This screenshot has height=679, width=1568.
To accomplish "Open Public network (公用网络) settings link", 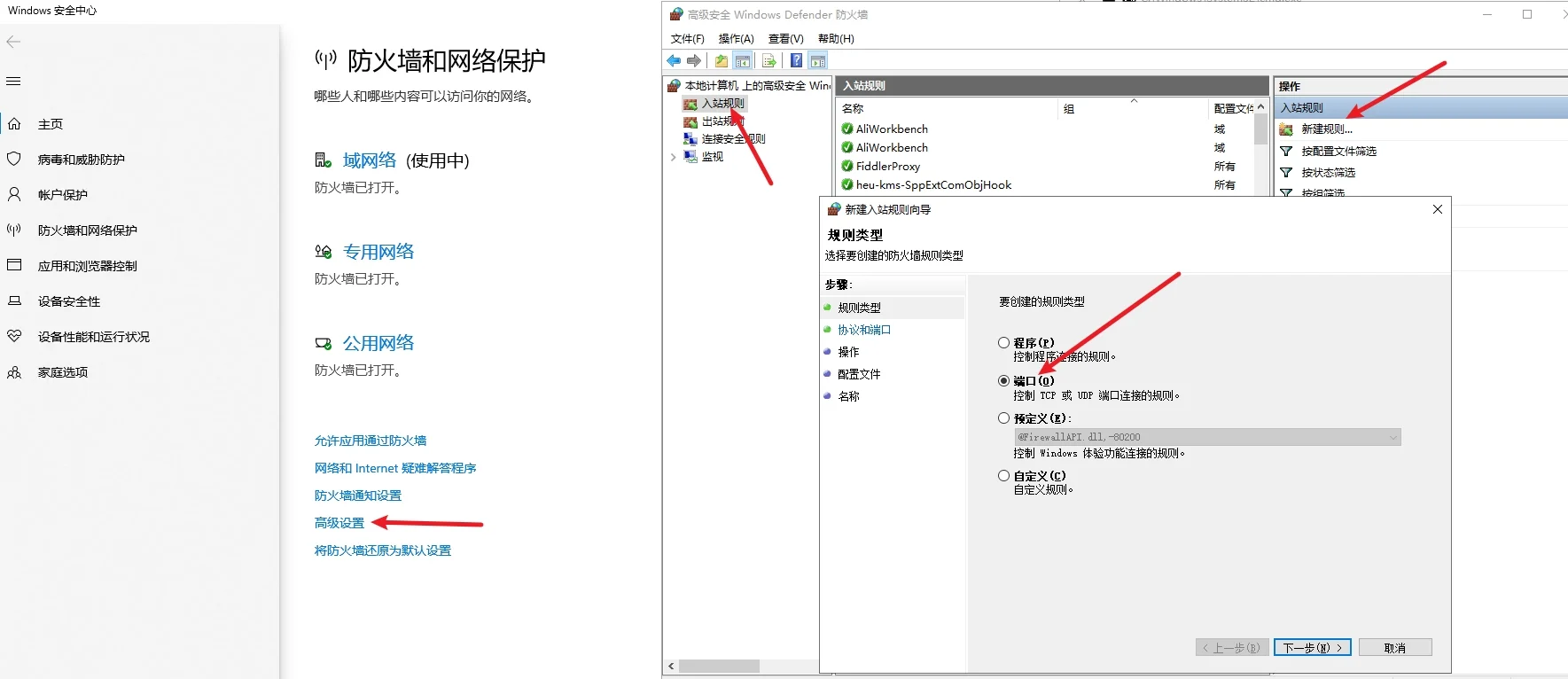I will coord(378,343).
